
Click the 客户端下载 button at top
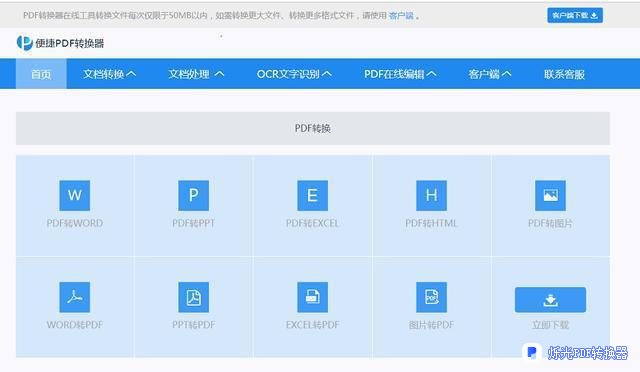point(575,16)
